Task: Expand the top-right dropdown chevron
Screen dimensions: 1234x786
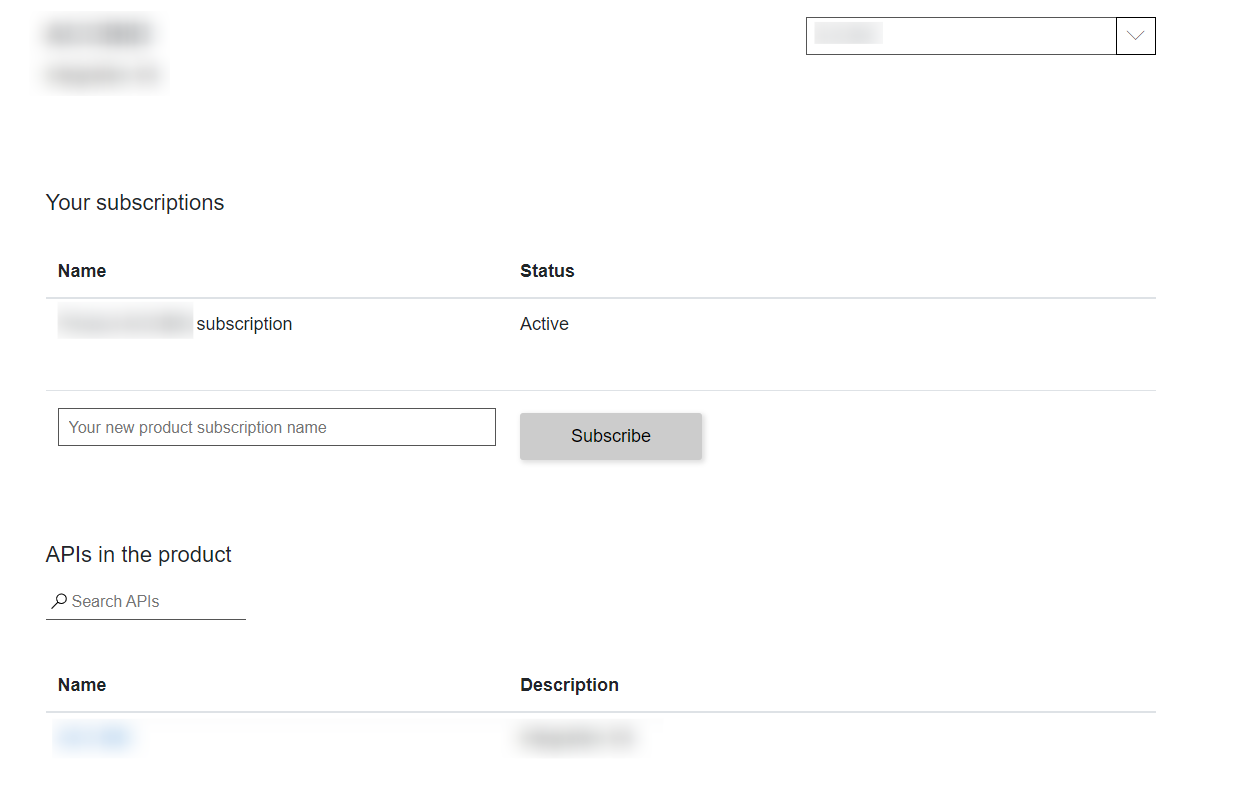Action: click(x=1135, y=35)
